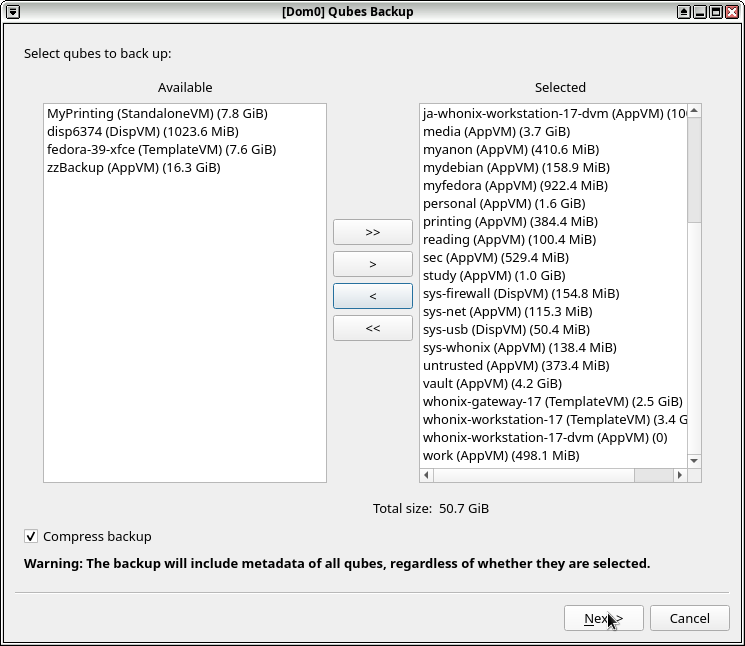
Task: Click the Selected list scroll down arrow
Action: click(694, 461)
